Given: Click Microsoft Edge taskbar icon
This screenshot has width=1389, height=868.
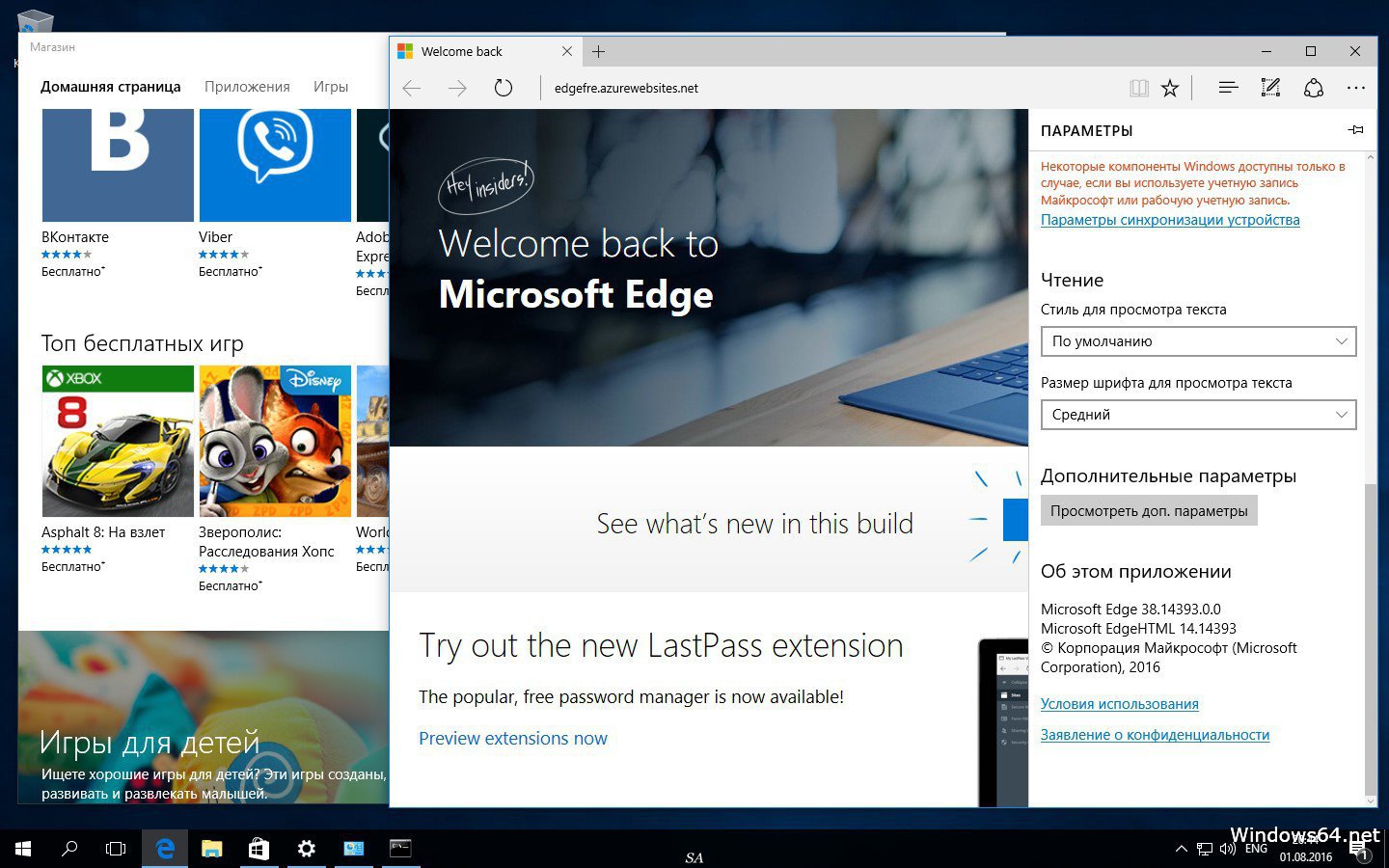Looking at the screenshot, I should tap(165, 849).
